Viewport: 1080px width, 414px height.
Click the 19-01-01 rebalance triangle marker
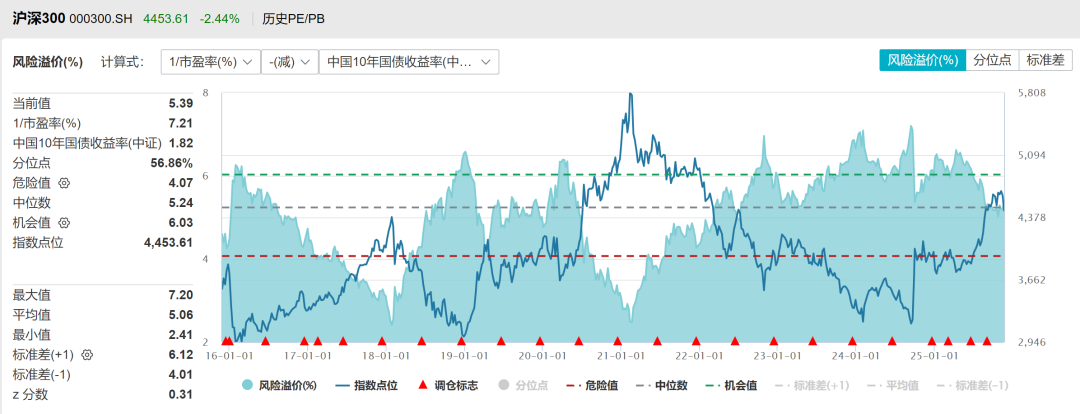[x=462, y=341]
